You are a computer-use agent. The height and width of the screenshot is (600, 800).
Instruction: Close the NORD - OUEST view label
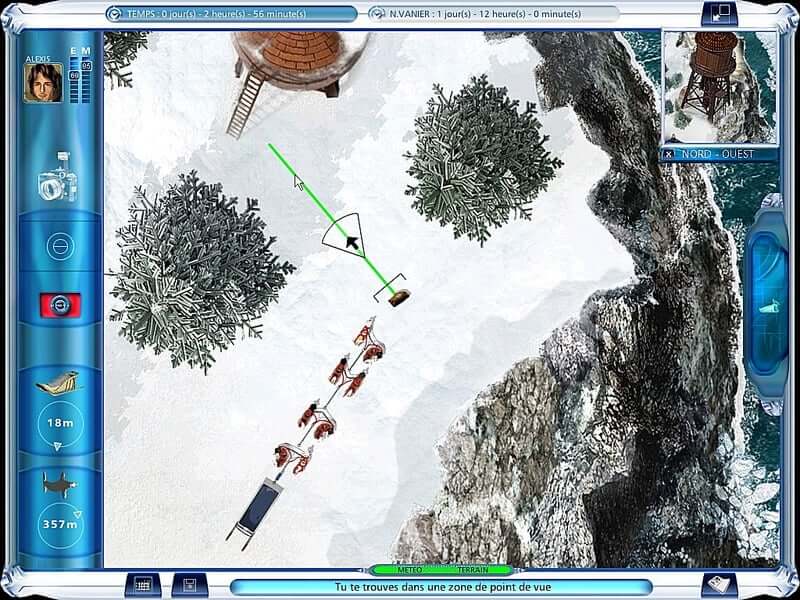click(668, 154)
